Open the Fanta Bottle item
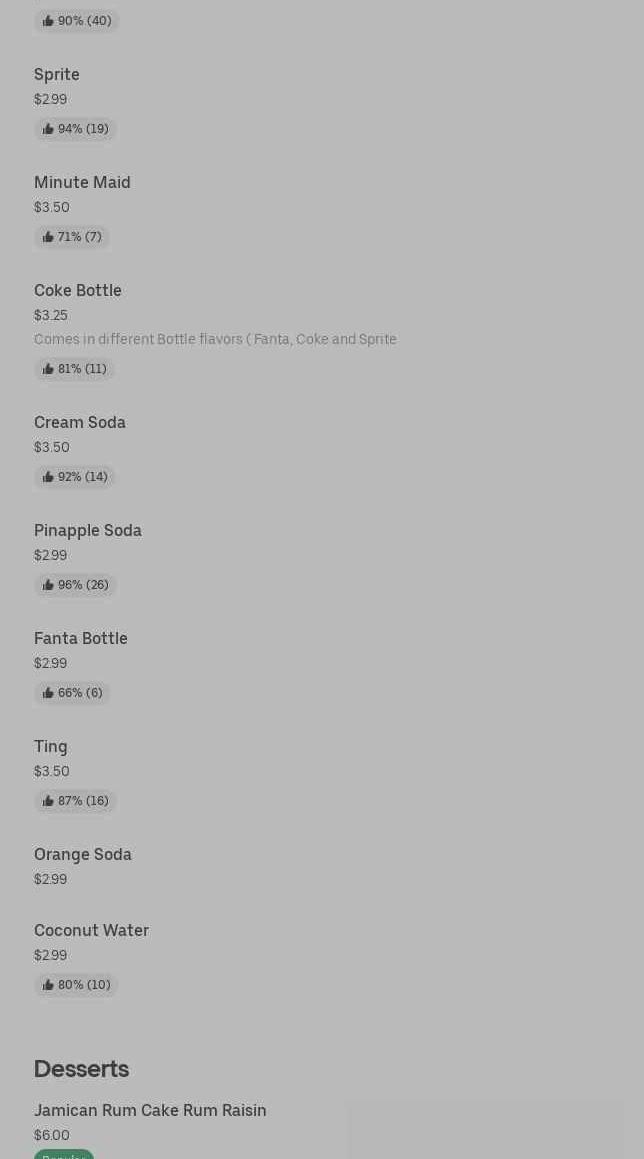644x1159 pixels. 81,638
